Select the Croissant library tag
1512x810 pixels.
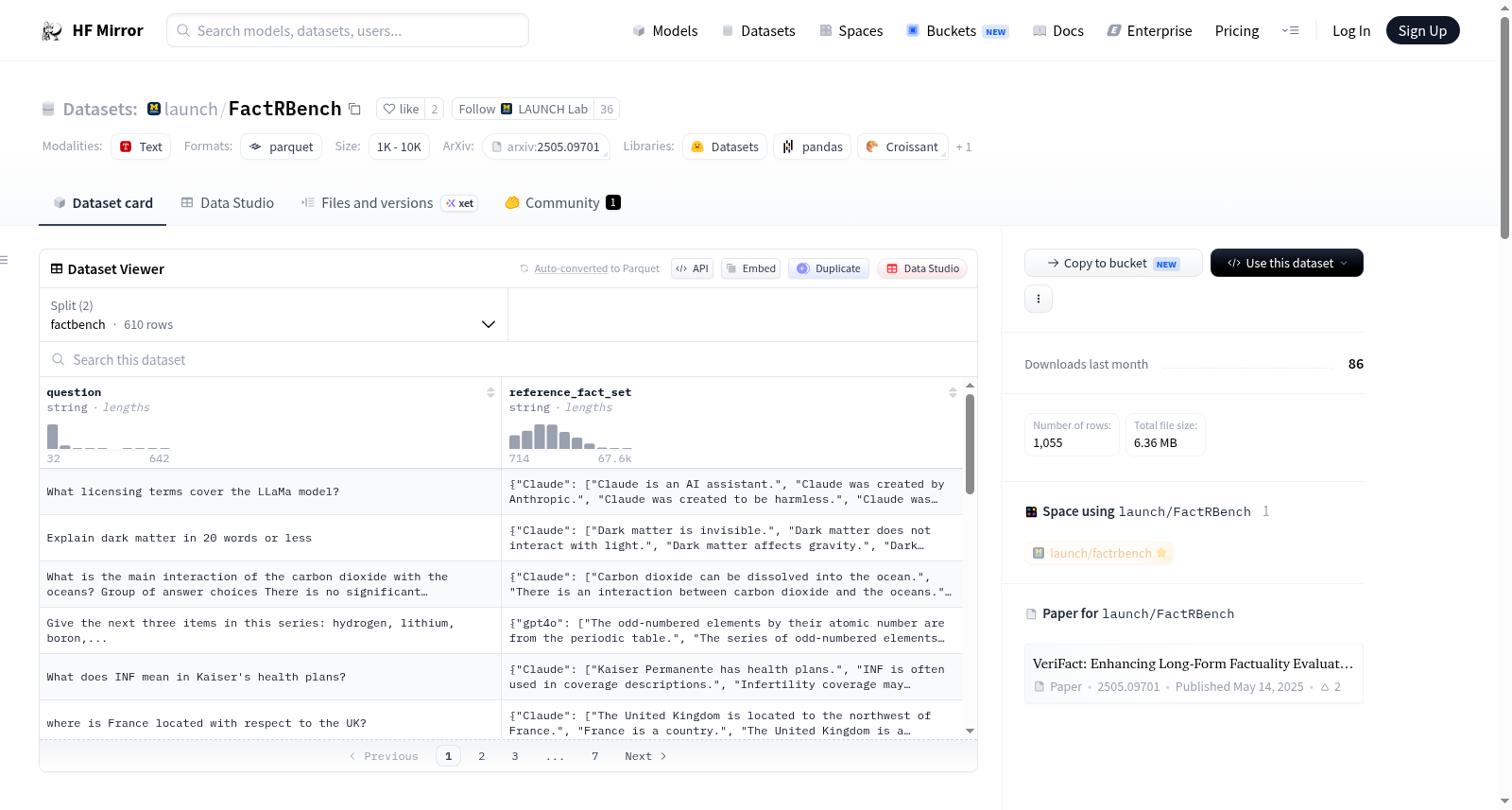click(x=902, y=146)
